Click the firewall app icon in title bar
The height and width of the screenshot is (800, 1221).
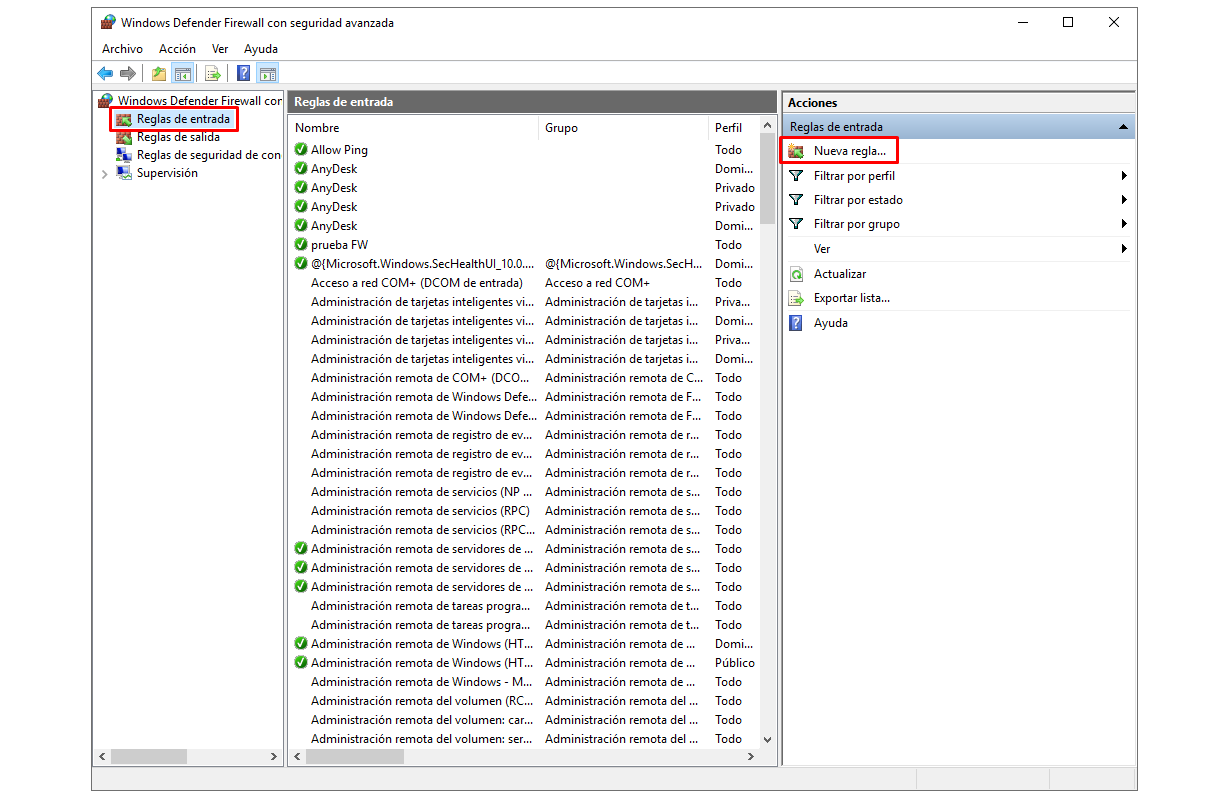point(108,23)
